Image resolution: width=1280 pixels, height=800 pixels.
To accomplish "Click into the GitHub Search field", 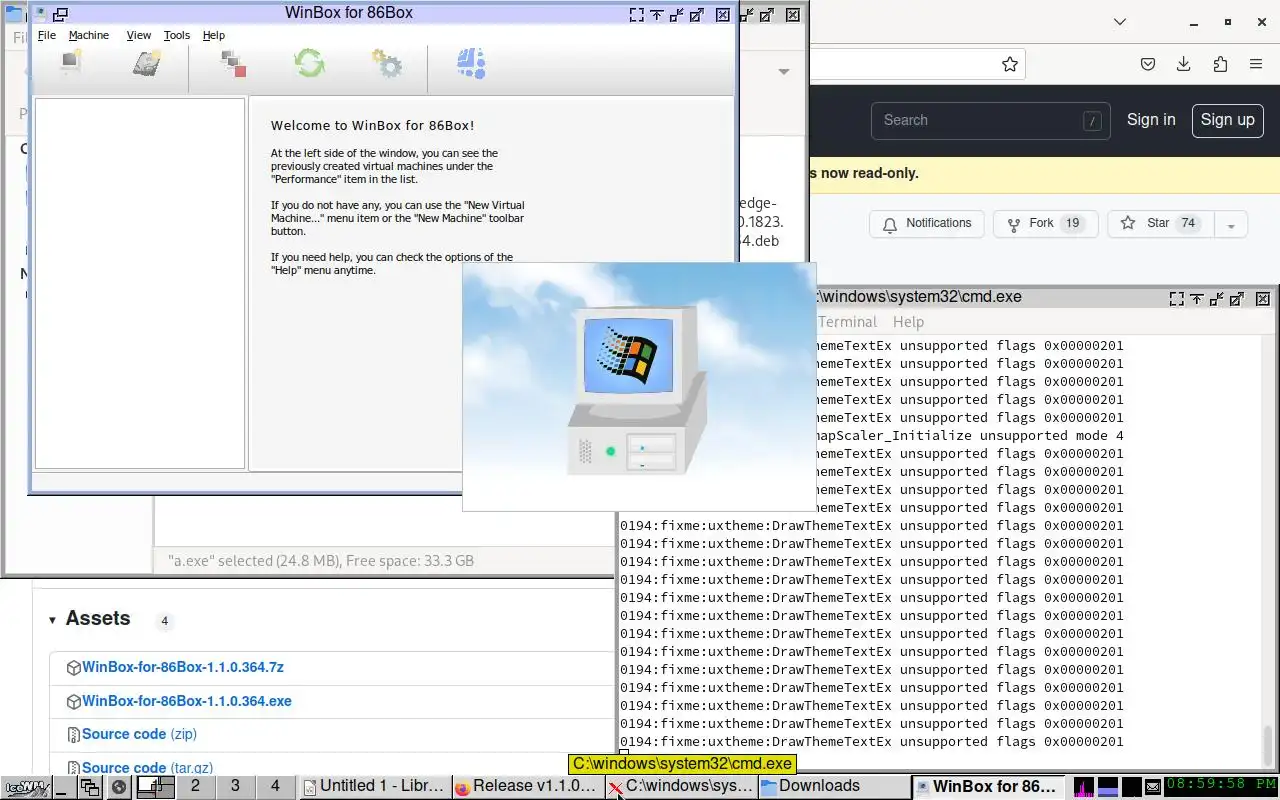I will coord(991,120).
